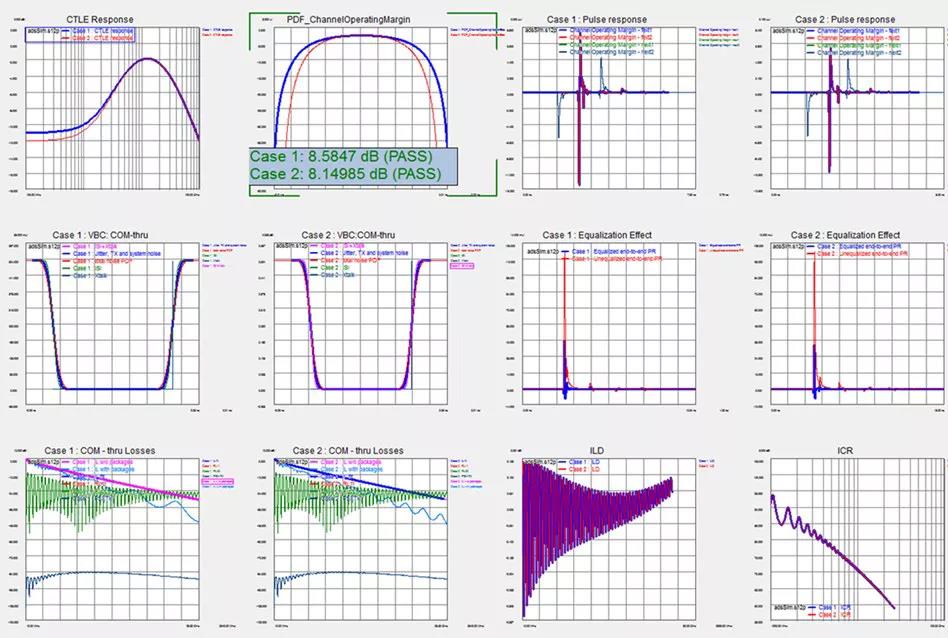Click Case 2 : ICR legend entry
This screenshot has height=638, width=948.
tap(830, 614)
